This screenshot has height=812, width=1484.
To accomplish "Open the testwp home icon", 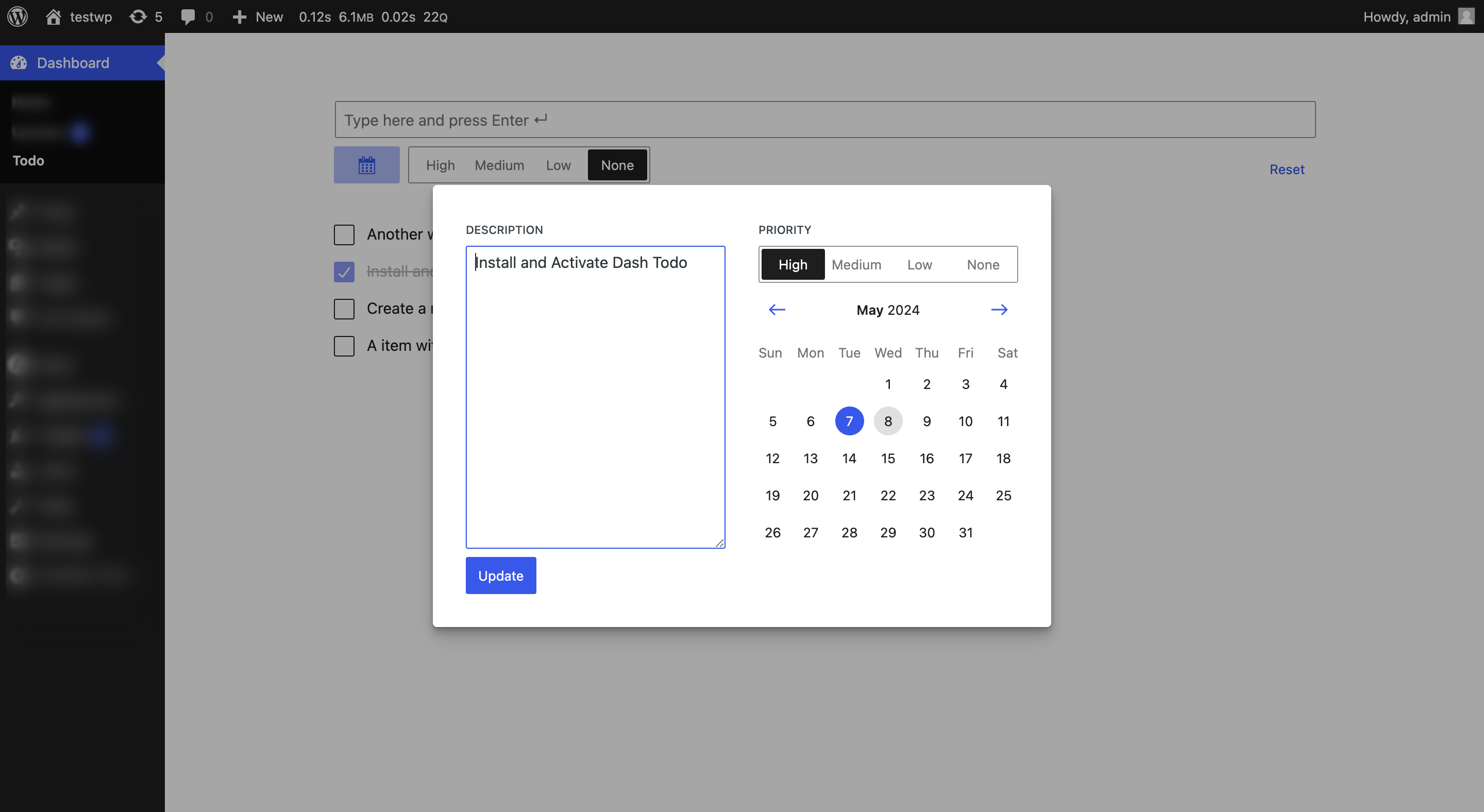I will (x=54, y=16).
